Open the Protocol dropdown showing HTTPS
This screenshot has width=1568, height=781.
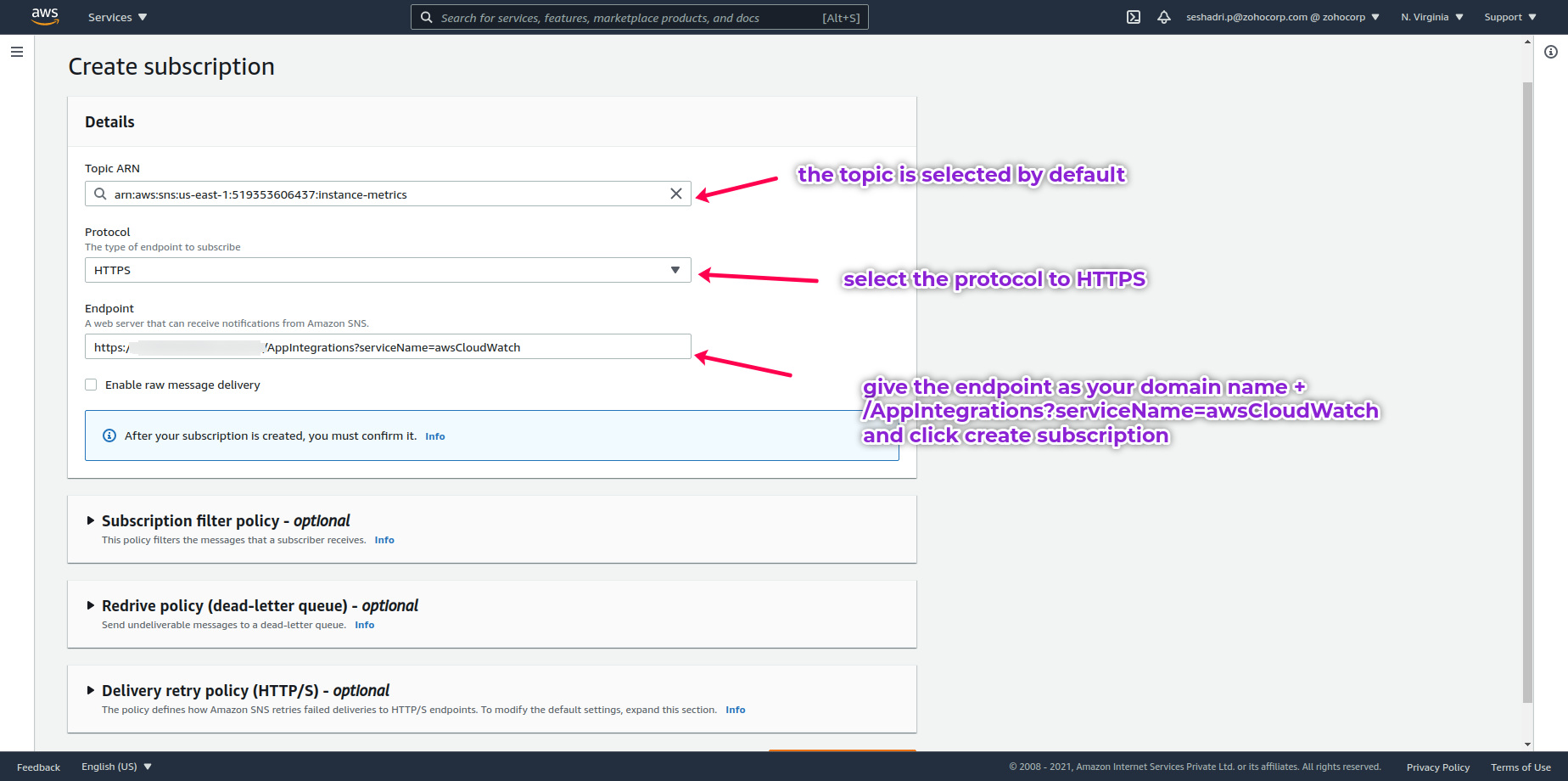click(388, 270)
